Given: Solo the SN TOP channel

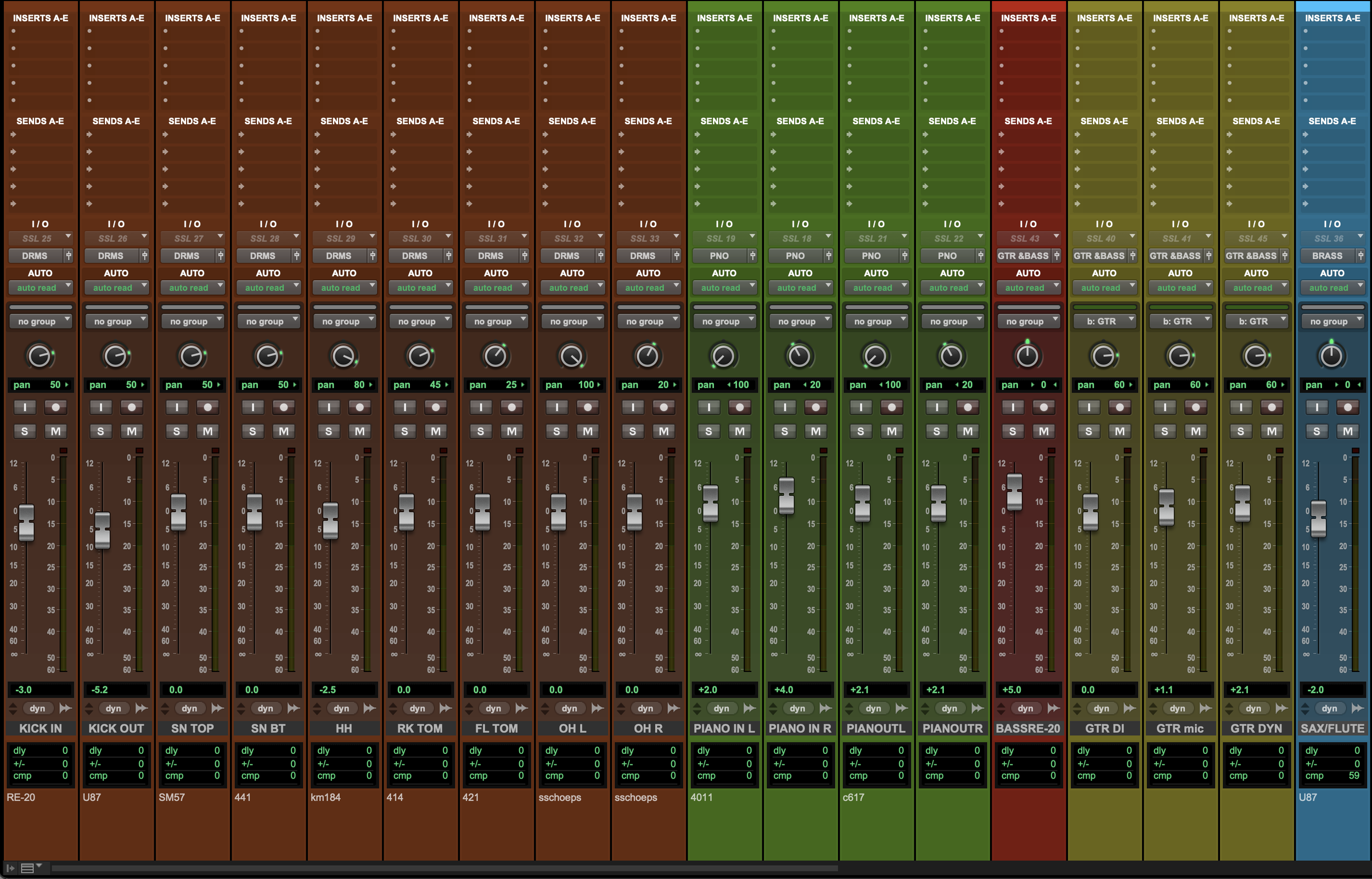Looking at the screenshot, I should [x=176, y=431].
